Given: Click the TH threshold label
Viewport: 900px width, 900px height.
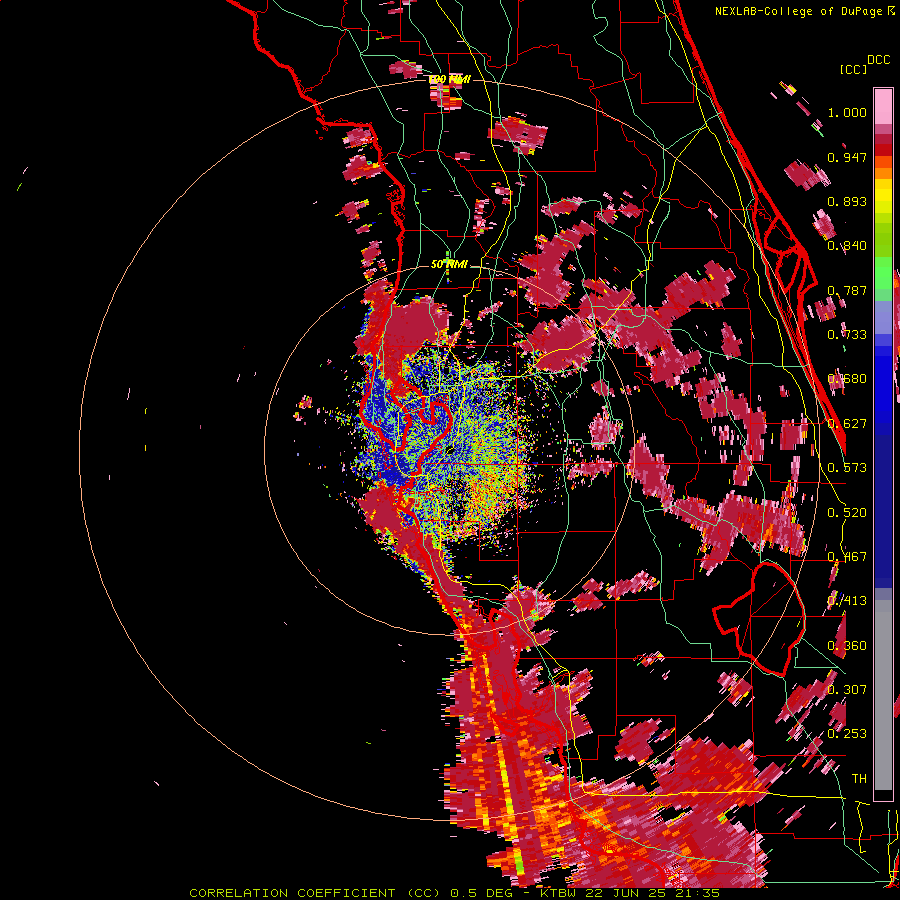Looking at the screenshot, I should click(x=859, y=779).
